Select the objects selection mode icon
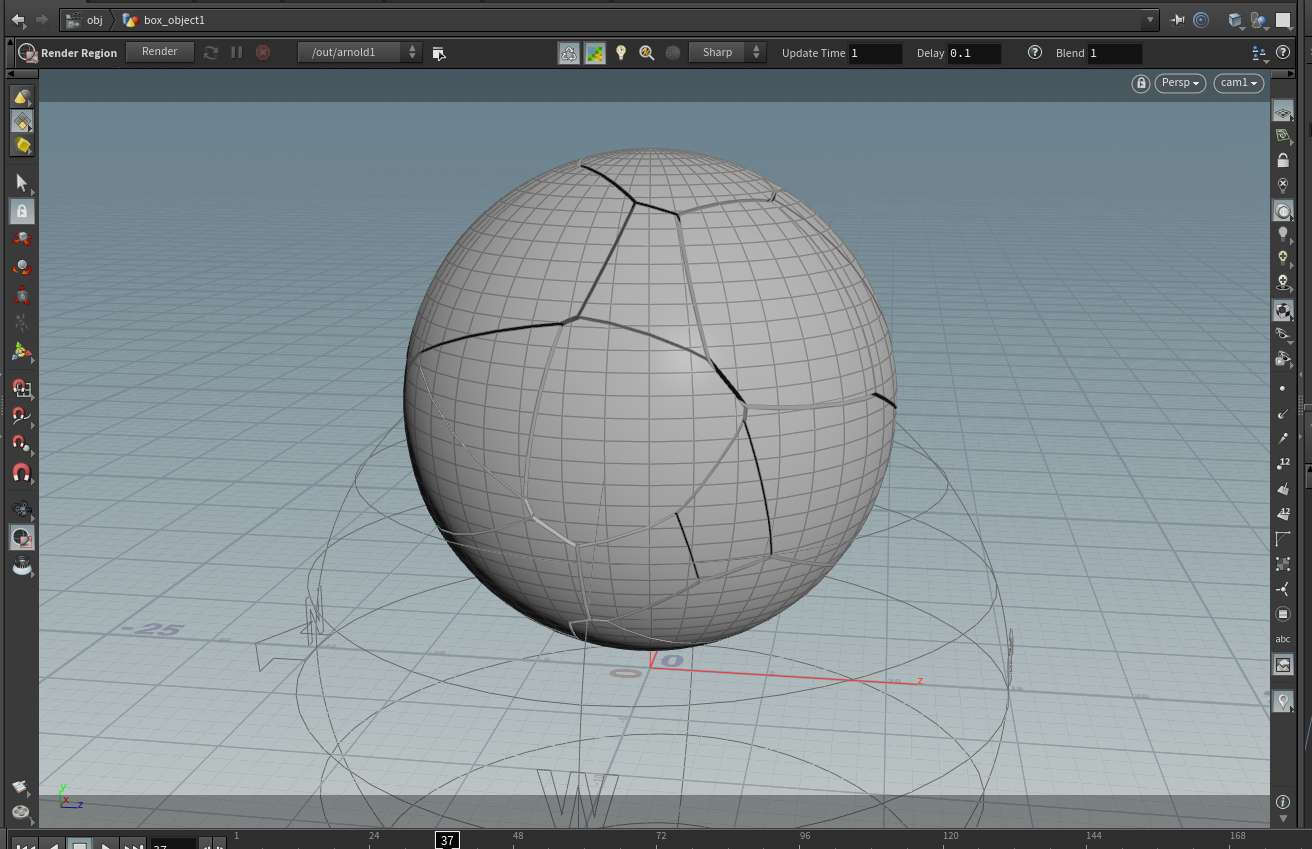 22,97
